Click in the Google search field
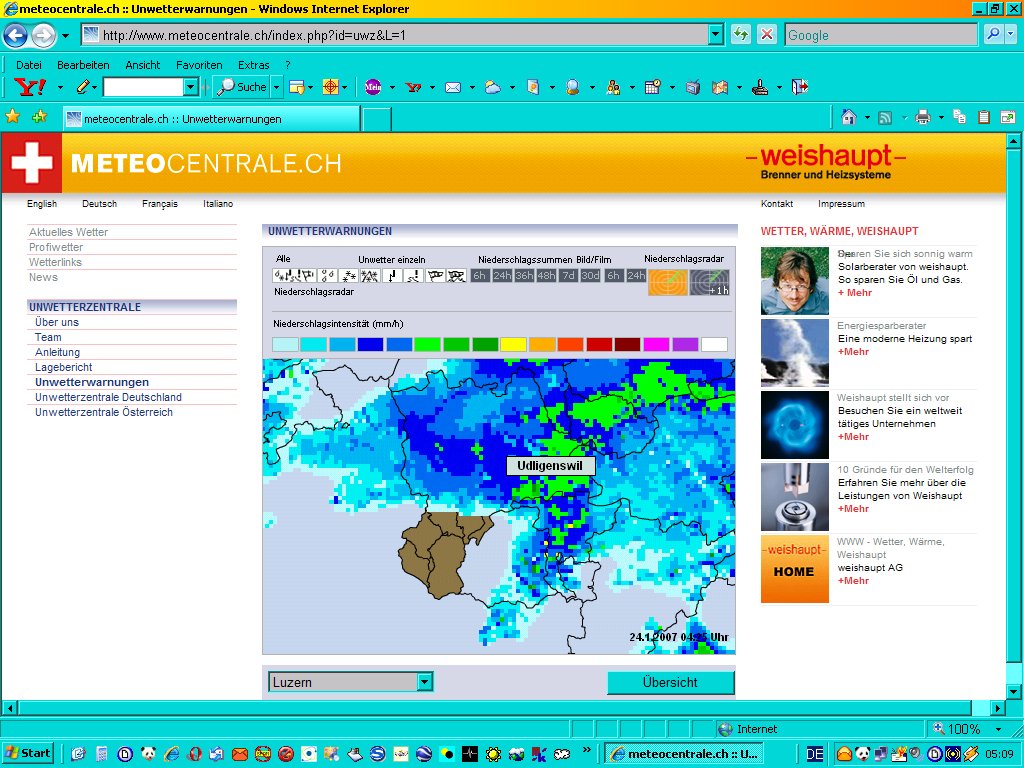This screenshot has width=1024, height=768. 881,35
